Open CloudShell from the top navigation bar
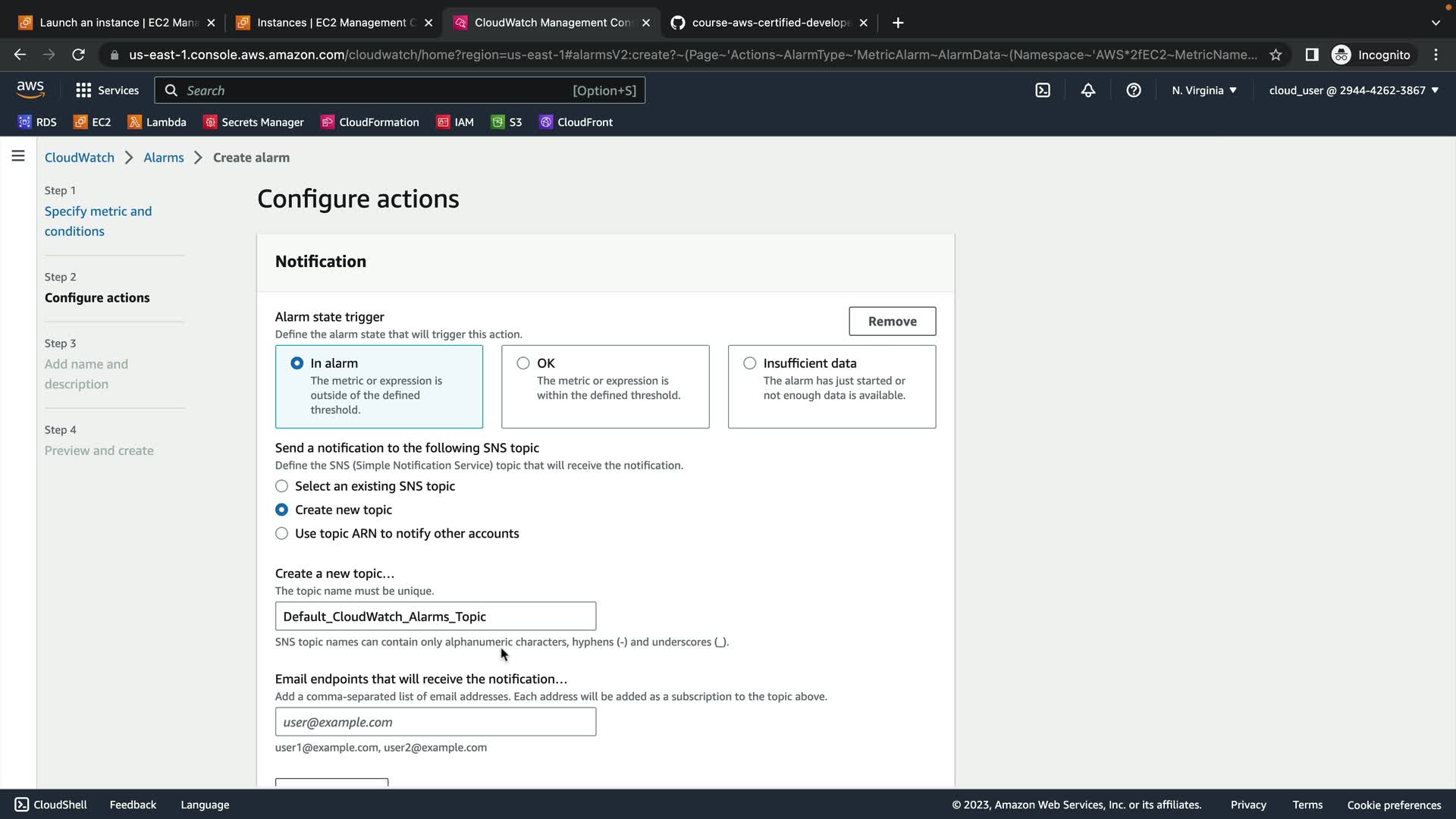This screenshot has width=1456, height=819. click(x=1043, y=90)
